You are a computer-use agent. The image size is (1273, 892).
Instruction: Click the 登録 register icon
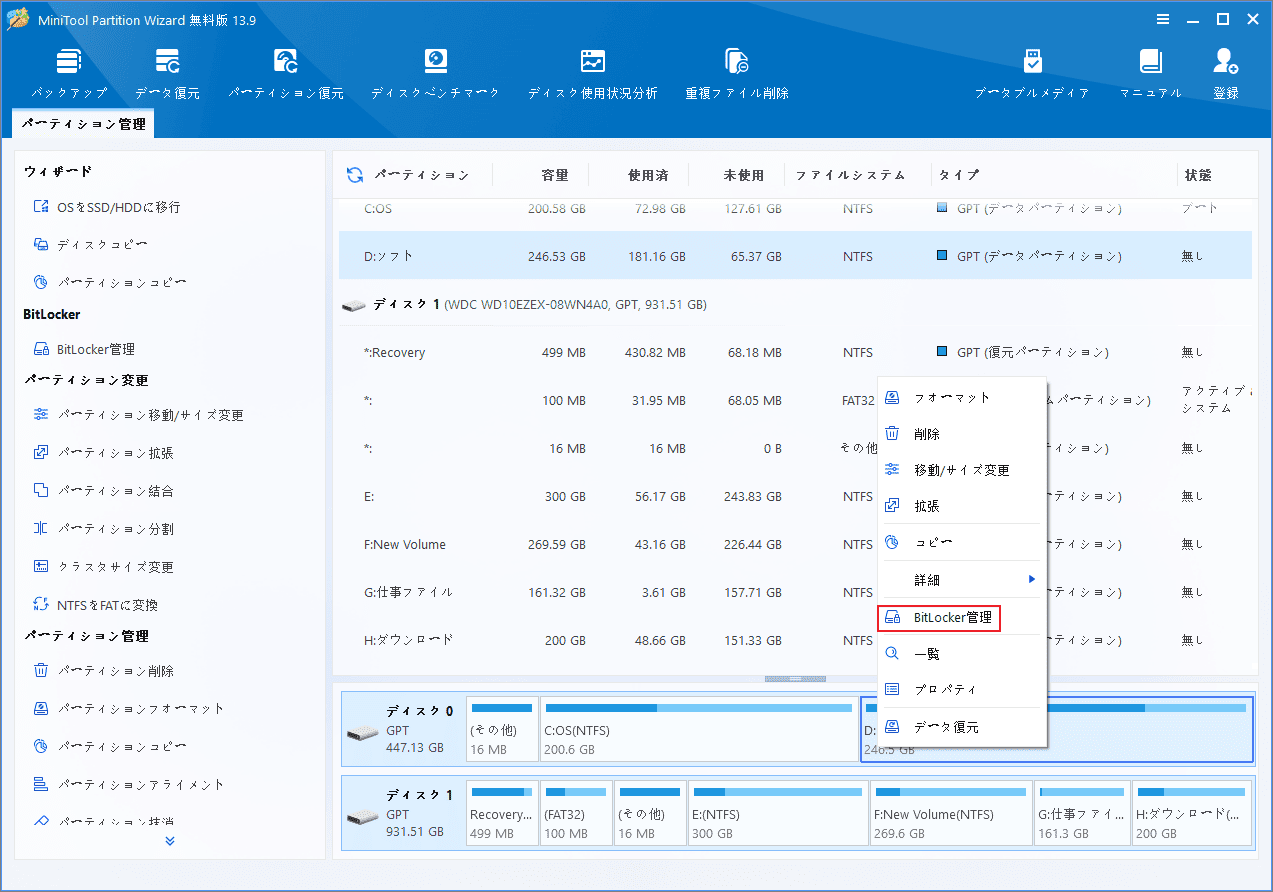coord(1226,73)
